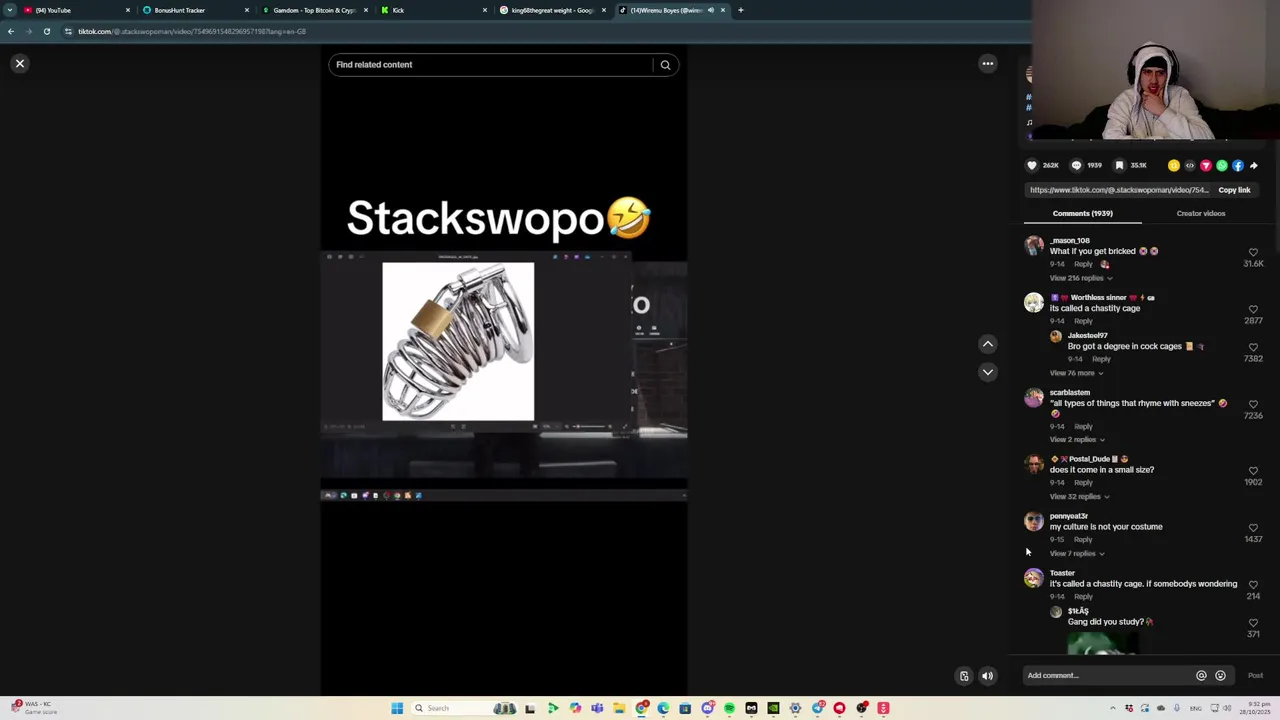The width and height of the screenshot is (1280, 720).
Task: Click the Post comment button
Action: point(1255,676)
